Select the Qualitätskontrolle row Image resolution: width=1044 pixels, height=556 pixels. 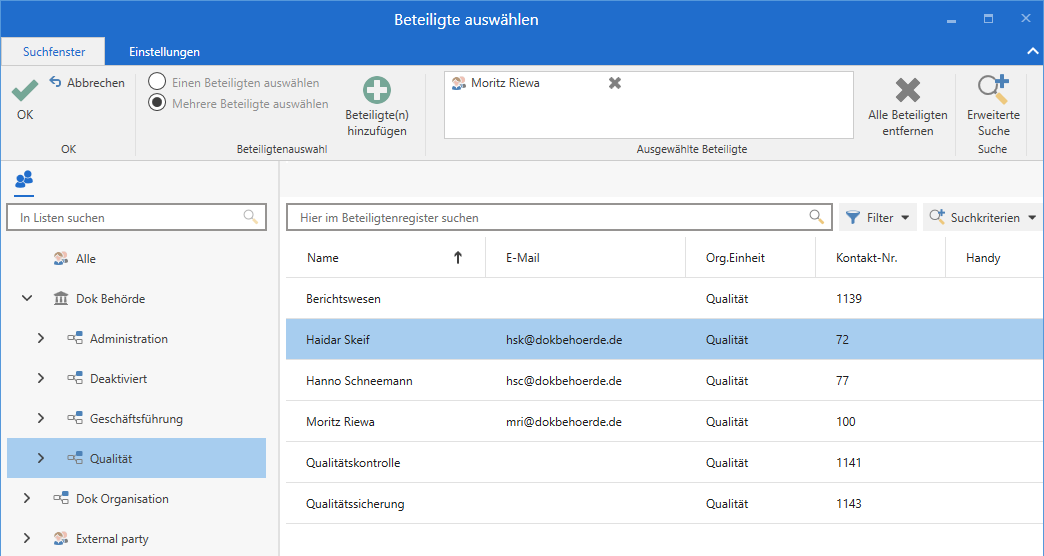pyautogui.click(x=664, y=463)
